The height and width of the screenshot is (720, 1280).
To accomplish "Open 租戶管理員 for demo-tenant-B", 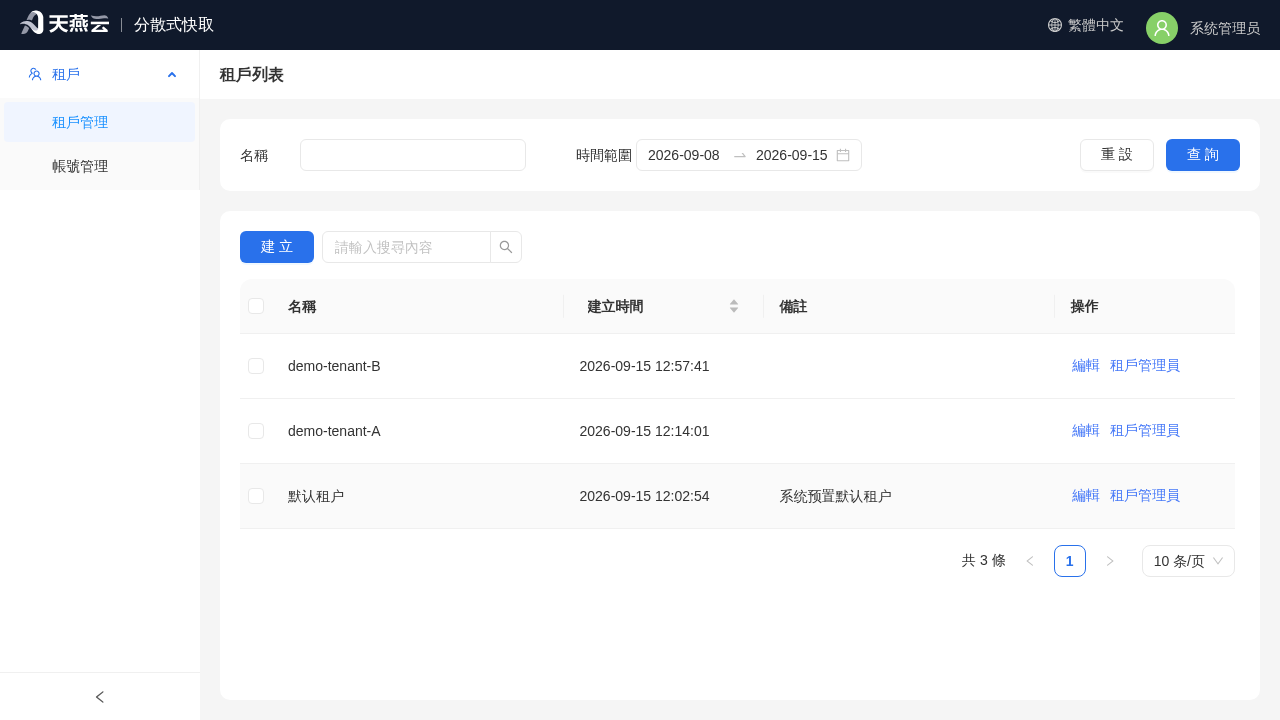I will 1145,366.
